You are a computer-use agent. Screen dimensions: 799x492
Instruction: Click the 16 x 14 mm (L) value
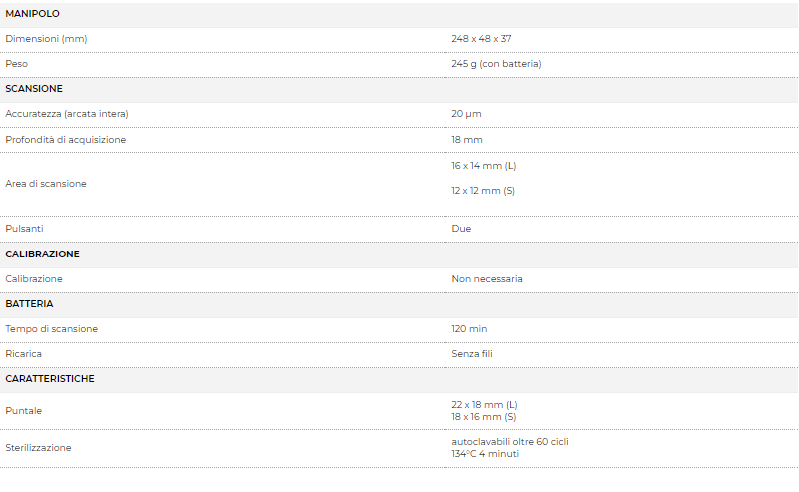(484, 166)
